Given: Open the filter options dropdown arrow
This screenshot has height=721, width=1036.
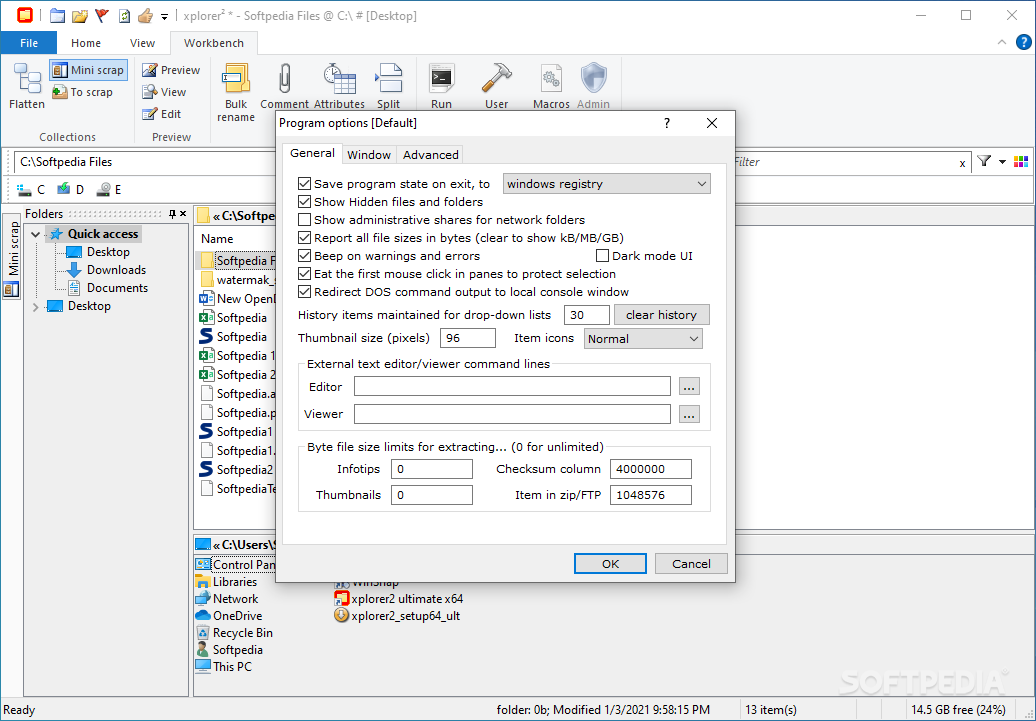Looking at the screenshot, I should [x=1002, y=162].
